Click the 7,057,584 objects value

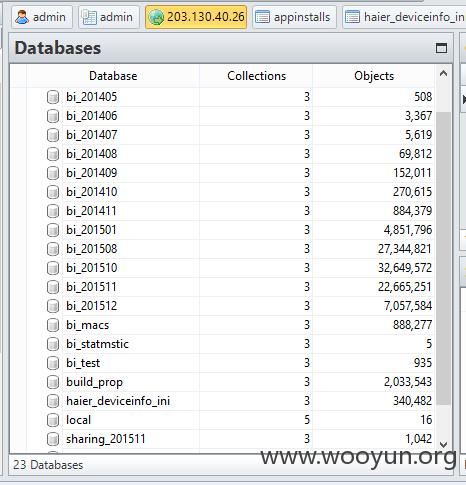coord(408,306)
